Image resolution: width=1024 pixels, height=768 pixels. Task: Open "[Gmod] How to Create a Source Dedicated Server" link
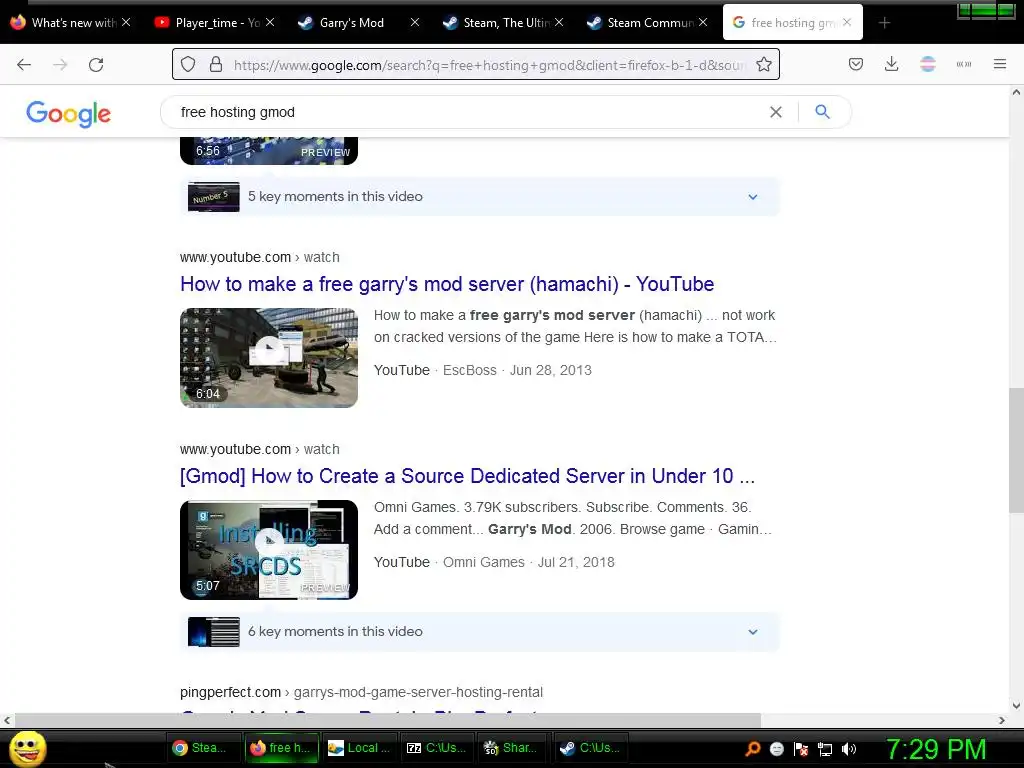click(467, 476)
